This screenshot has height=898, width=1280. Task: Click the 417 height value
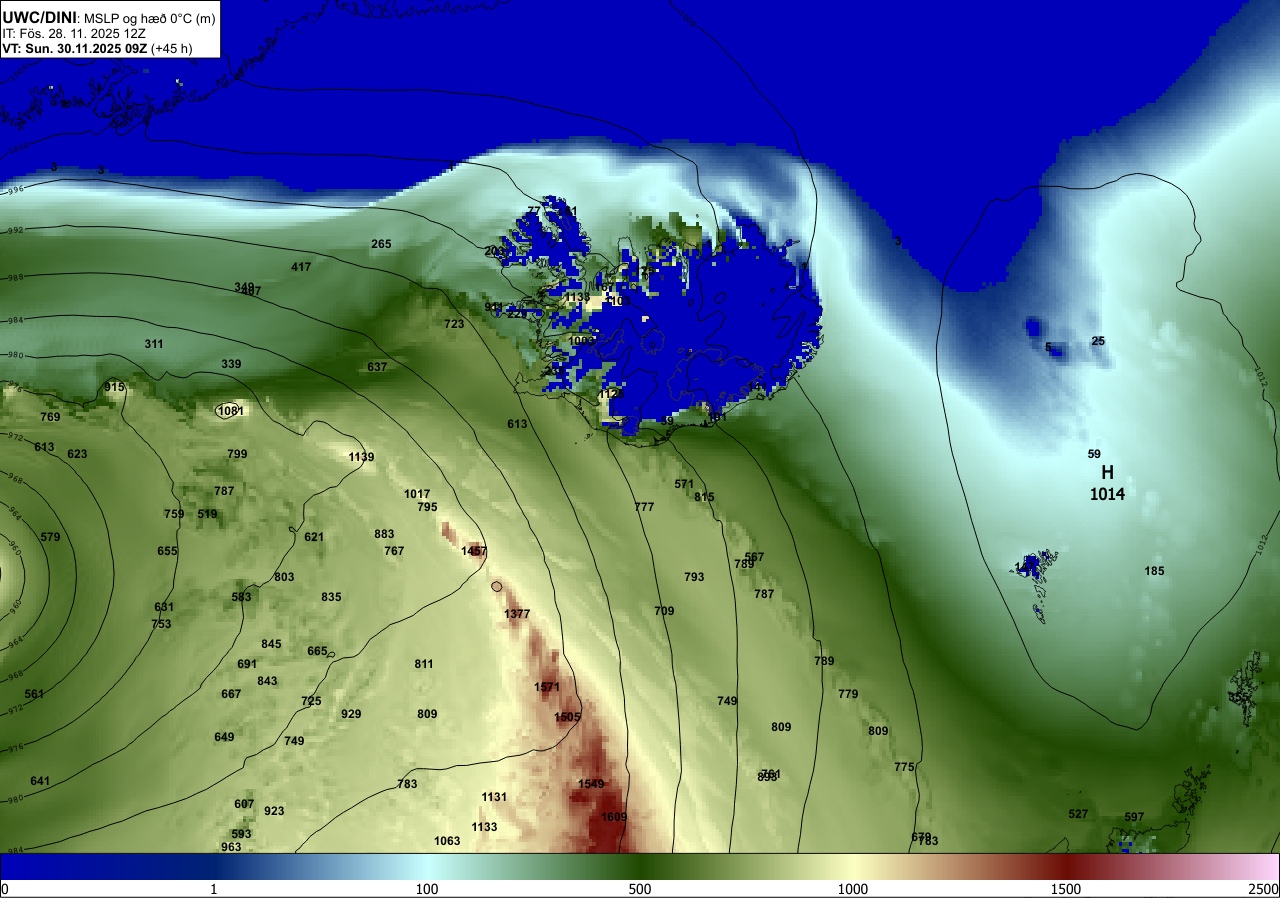pos(301,267)
